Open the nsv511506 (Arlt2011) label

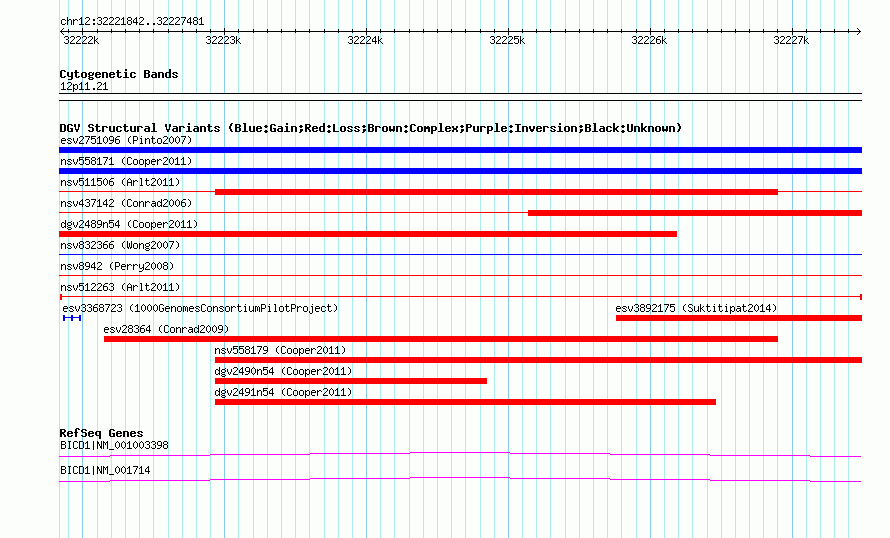(120, 182)
